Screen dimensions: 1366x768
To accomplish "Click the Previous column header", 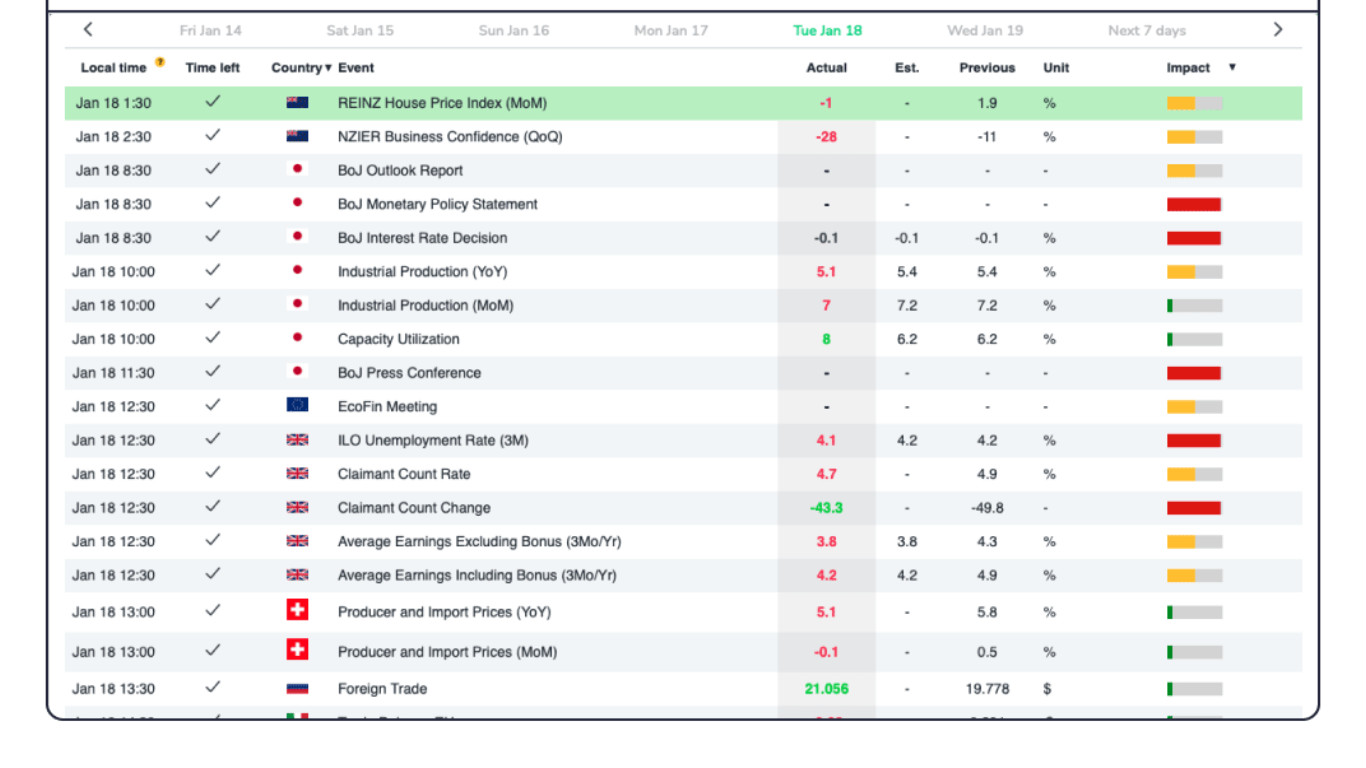I will (x=987, y=68).
